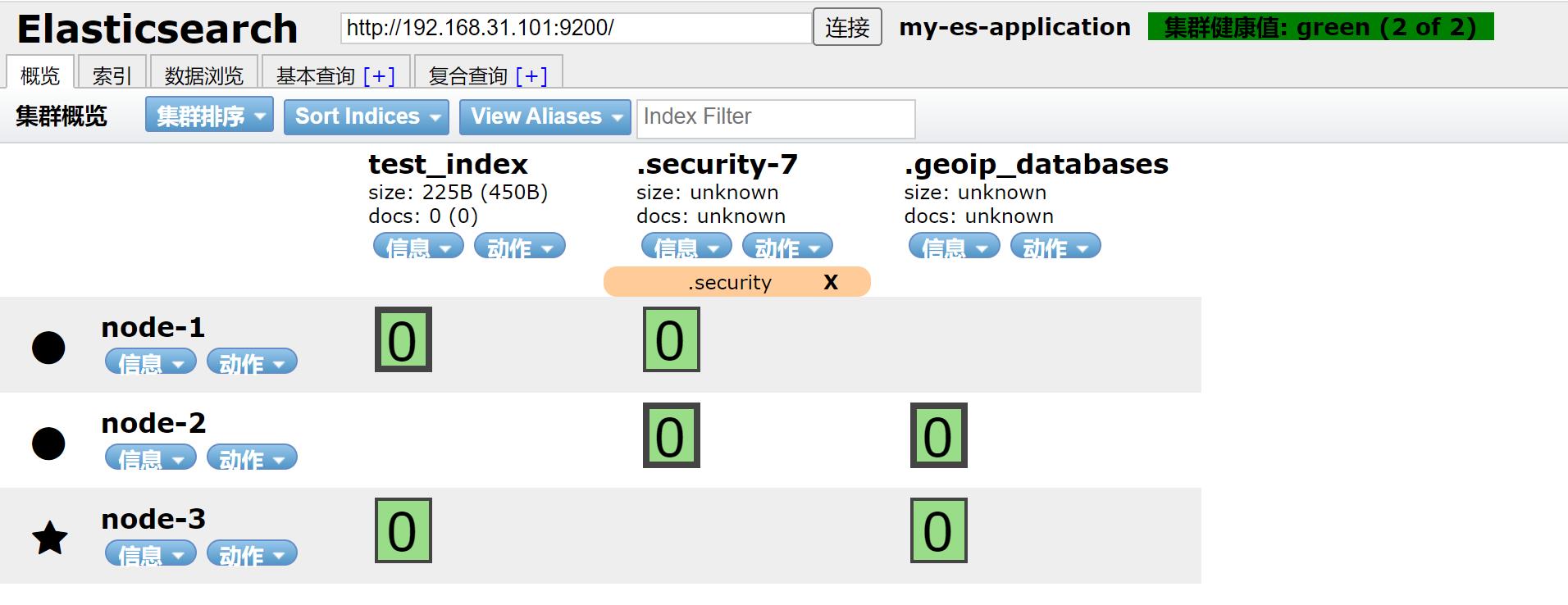The image size is (1568, 605).
Task: Select .security-7 shard 0 on node-2
Action: [x=672, y=435]
